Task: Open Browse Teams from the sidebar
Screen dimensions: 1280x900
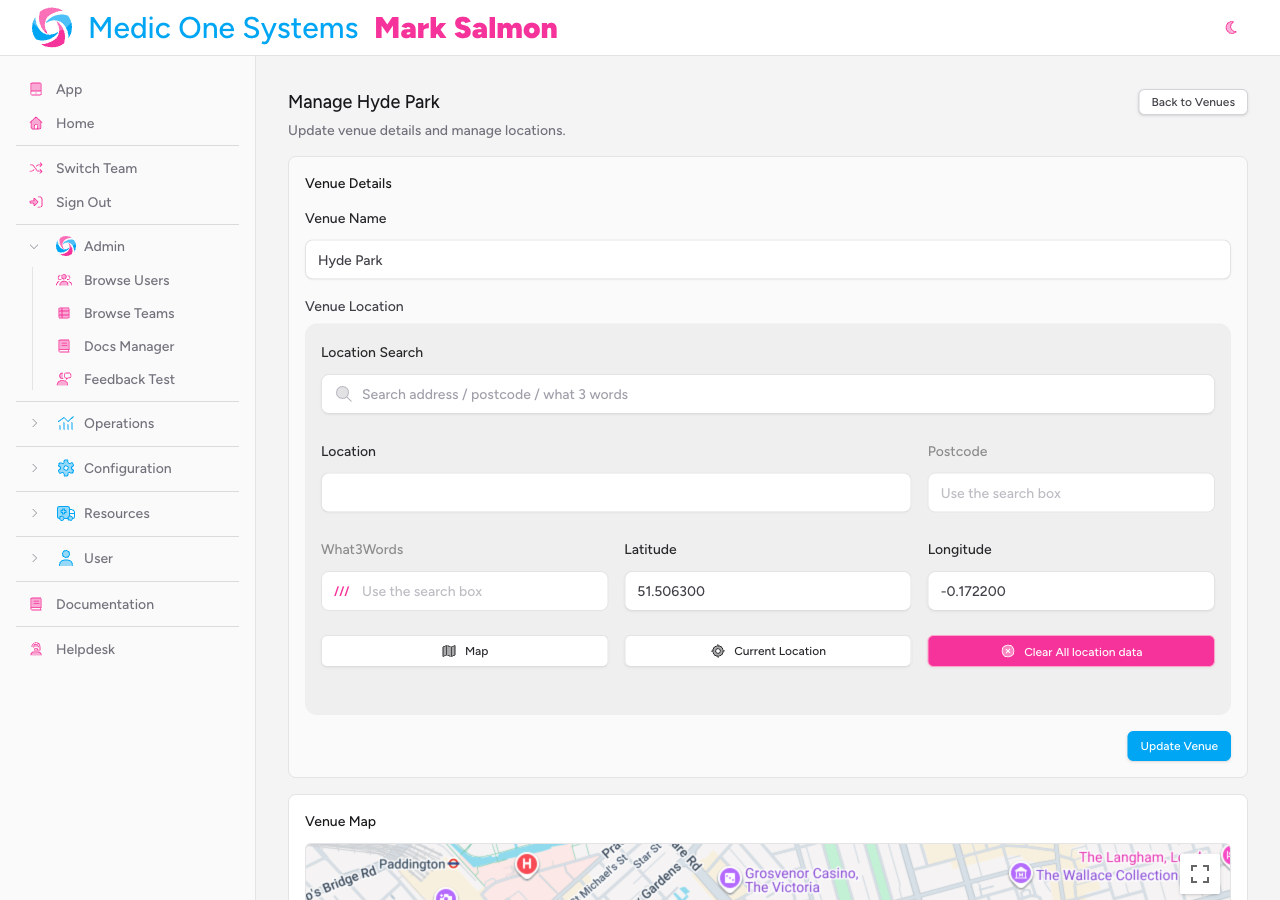Action: 130,313
